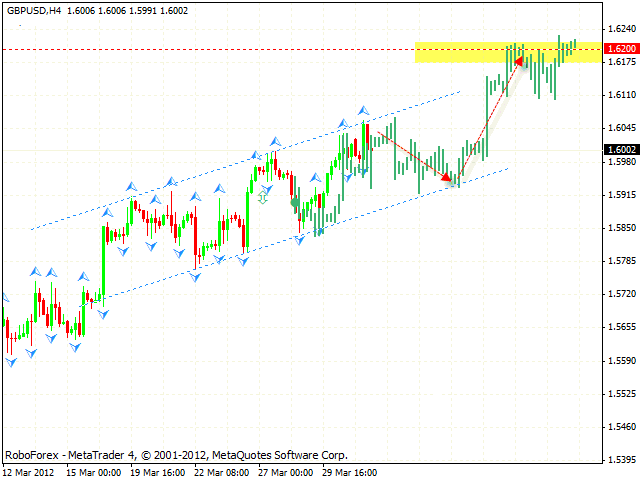Click the small green marker left of red candle
Viewport: 640px width, 480px height.
click(x=263, y=197)
